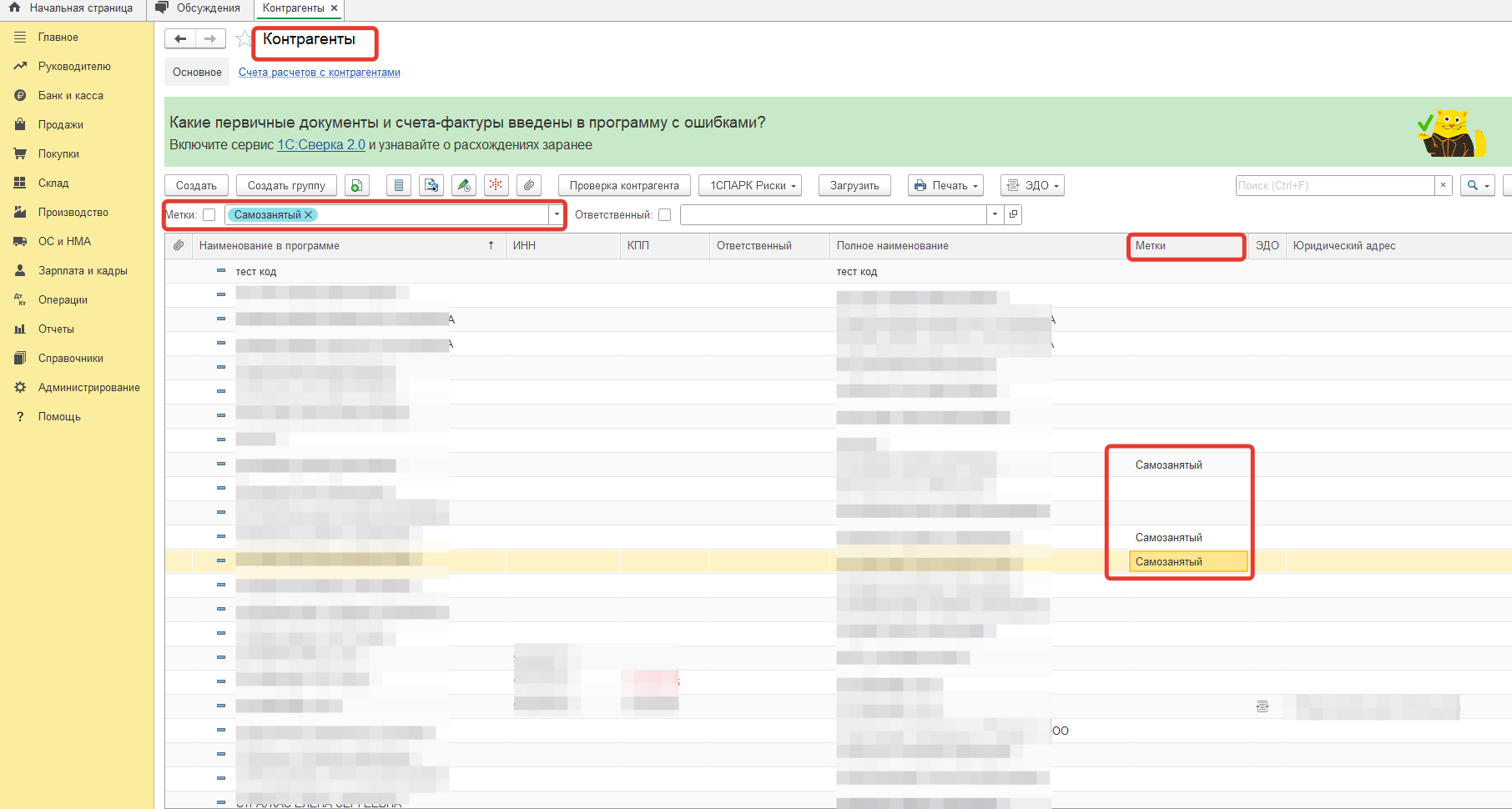The width and height of the screenshot is (1512, 809).
Task: Click the red dotted network icon
Action: point(496,185)
